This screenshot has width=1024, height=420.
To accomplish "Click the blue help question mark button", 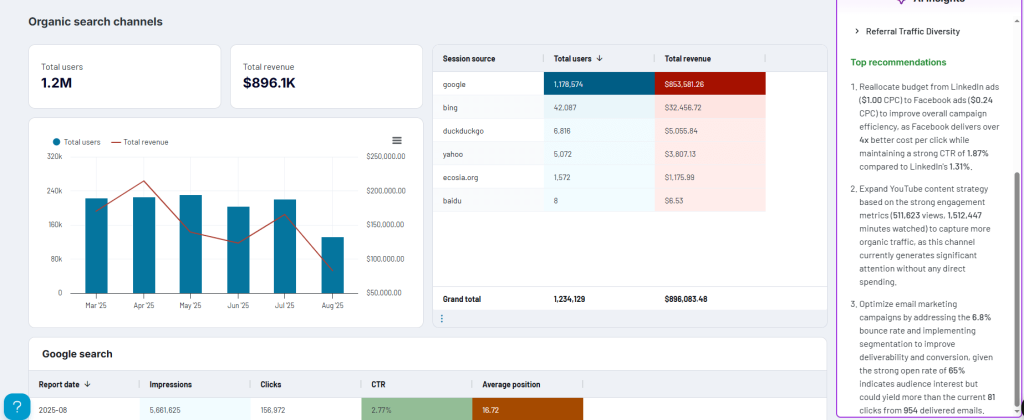I will pos(17,404).
